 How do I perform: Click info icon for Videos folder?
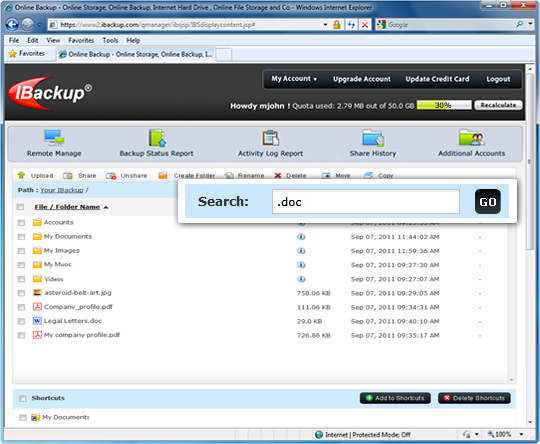pyautogui.click(x=301, y=279)
